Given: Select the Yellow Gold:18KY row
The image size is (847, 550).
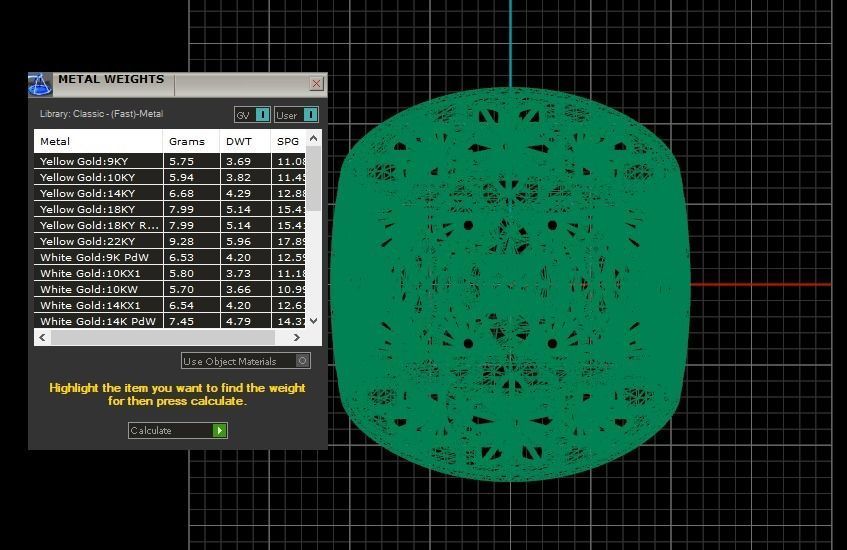Looking at the screenshot, I should 170,209.
